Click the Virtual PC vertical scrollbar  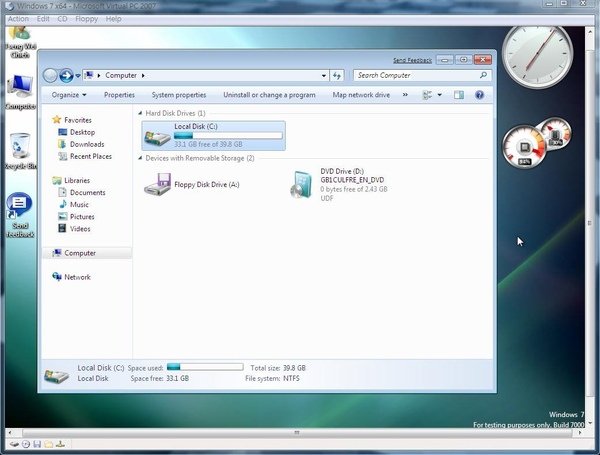(590, 223)
